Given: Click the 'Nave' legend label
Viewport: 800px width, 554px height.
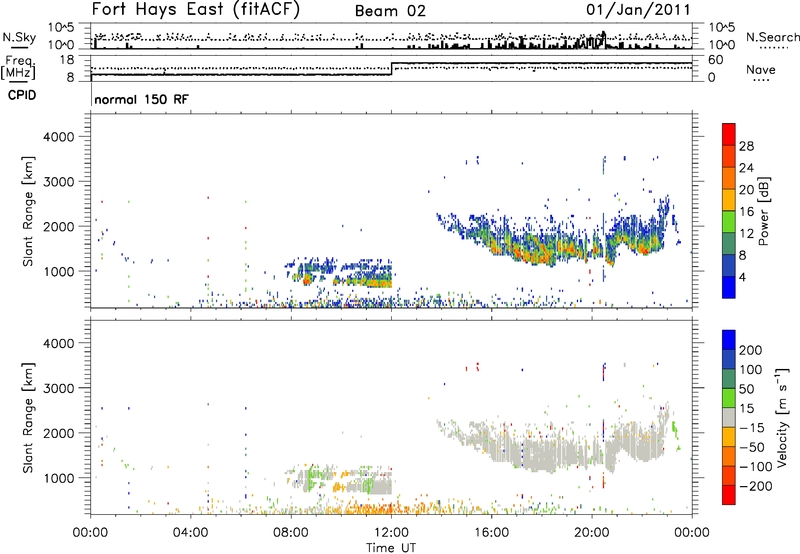Looking at the screenshot, I should point(761,70).
